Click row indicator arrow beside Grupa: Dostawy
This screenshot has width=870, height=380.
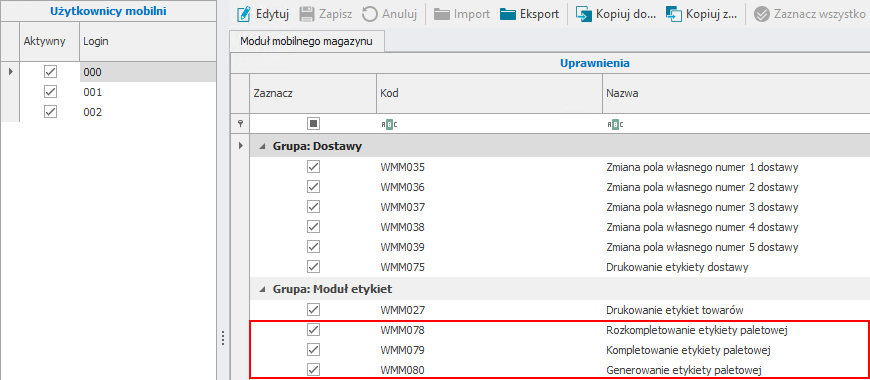click(240, 146)
